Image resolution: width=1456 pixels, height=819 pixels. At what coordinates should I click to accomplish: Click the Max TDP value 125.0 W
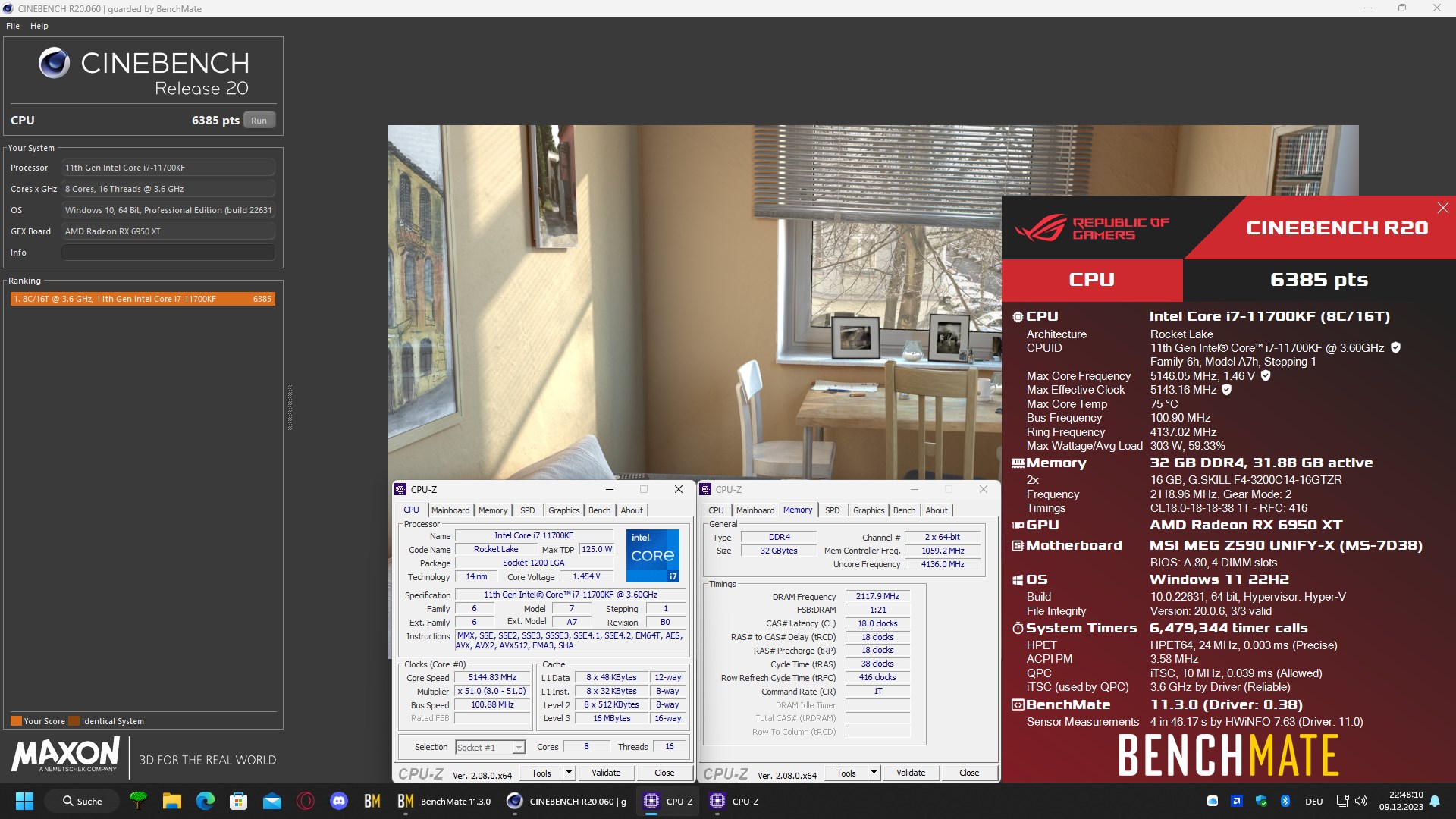coord(597,550)
